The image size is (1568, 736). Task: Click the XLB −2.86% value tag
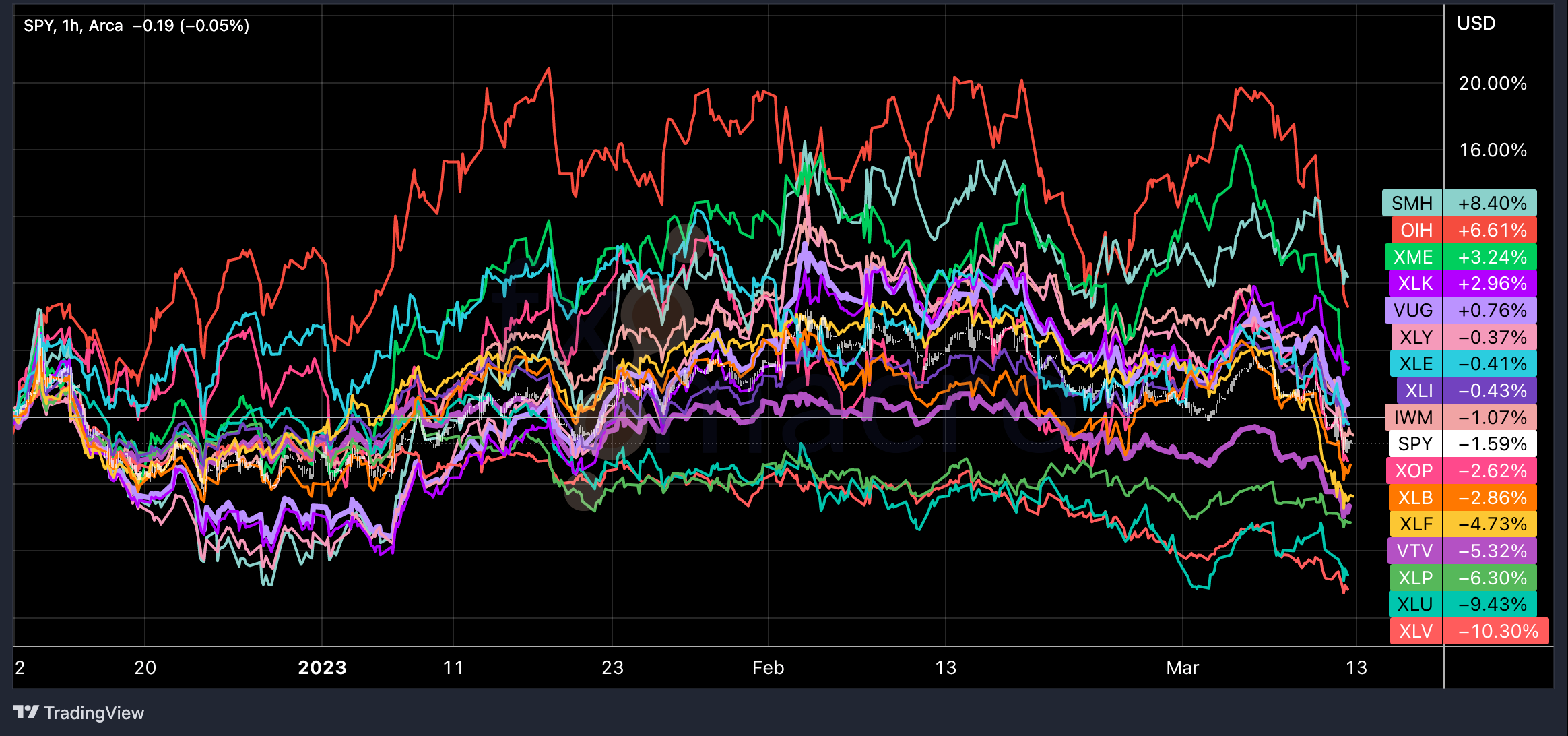tap(1490, 497)
